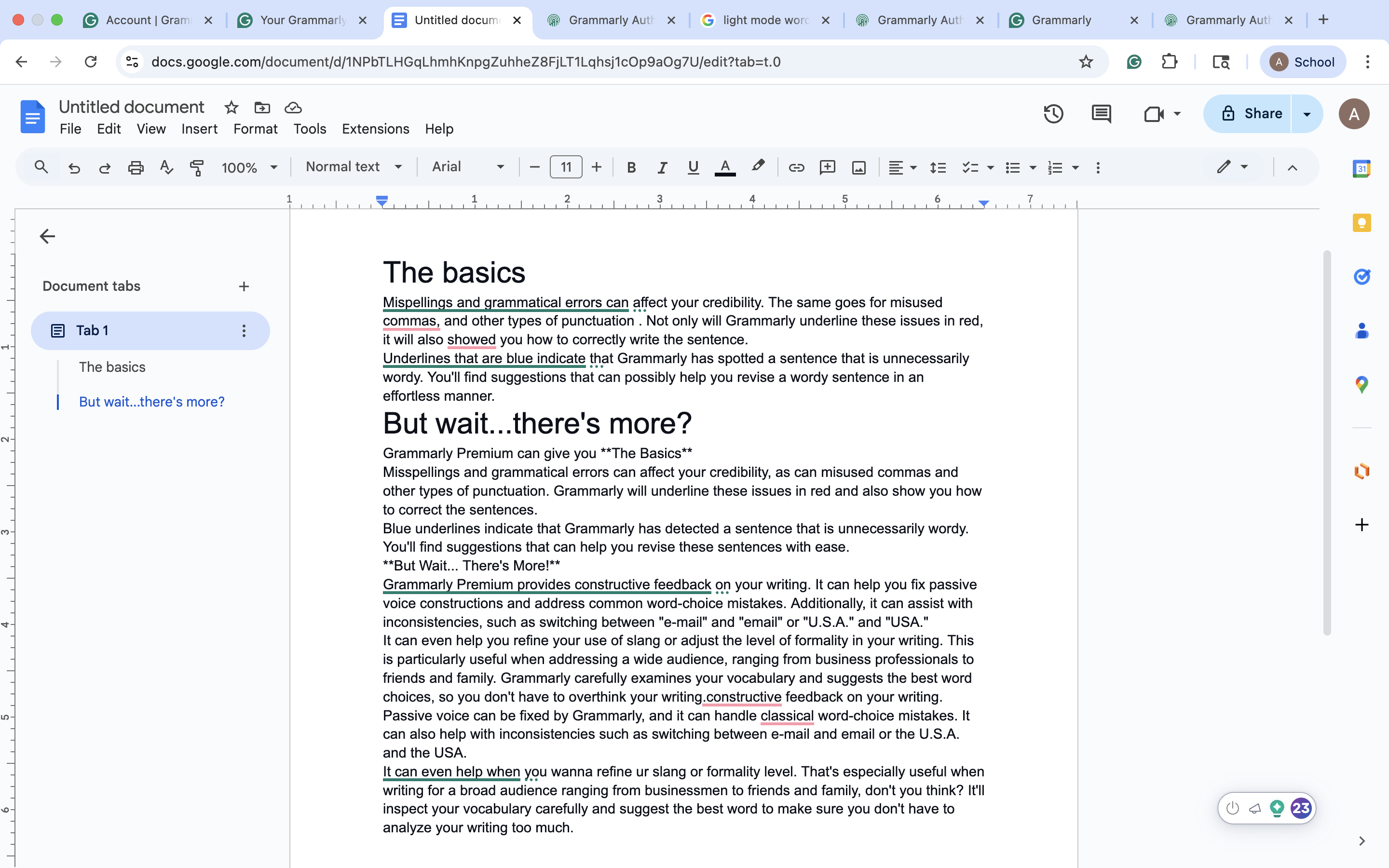
Task: Toggle bold formatting
Action: (631, 167)
